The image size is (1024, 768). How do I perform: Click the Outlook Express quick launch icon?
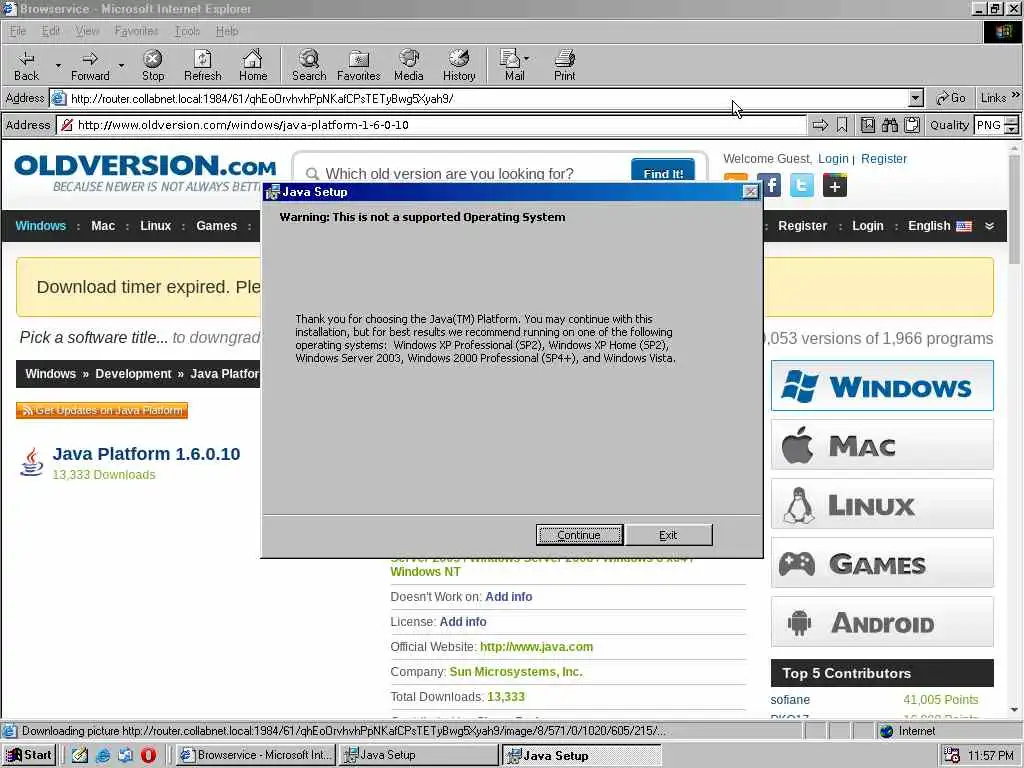coord(125,755)
